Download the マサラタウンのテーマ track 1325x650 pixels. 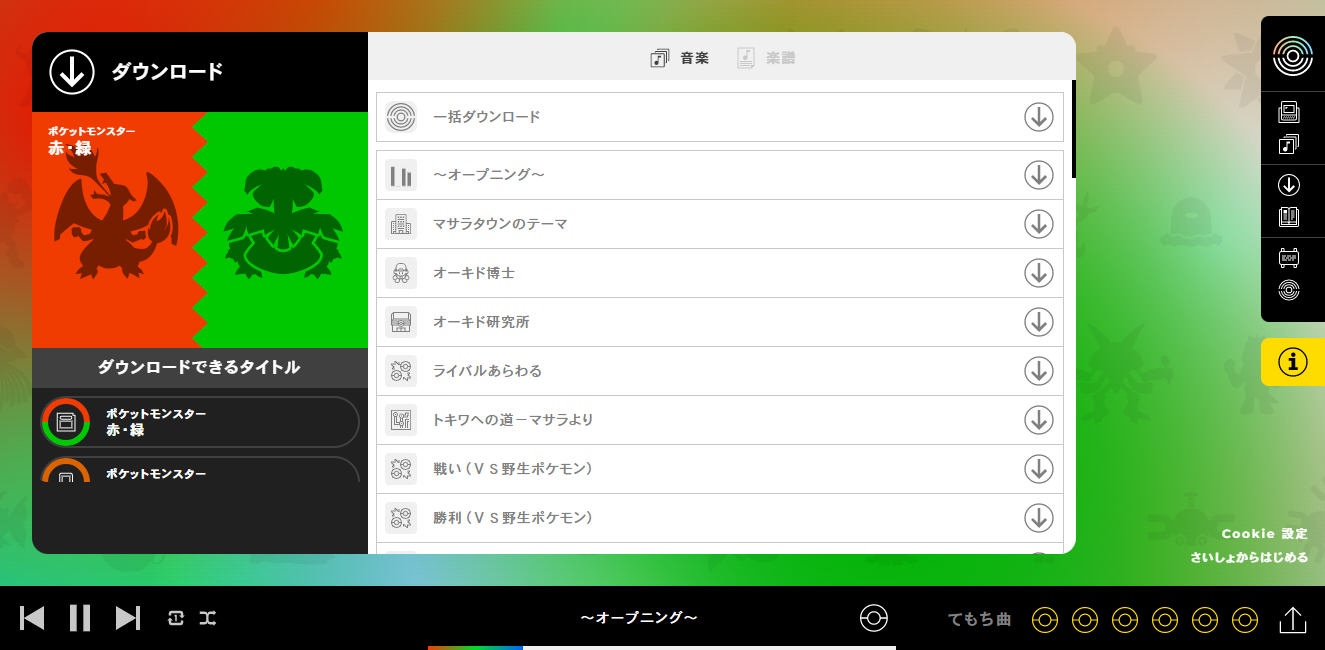pos(1038,224)
